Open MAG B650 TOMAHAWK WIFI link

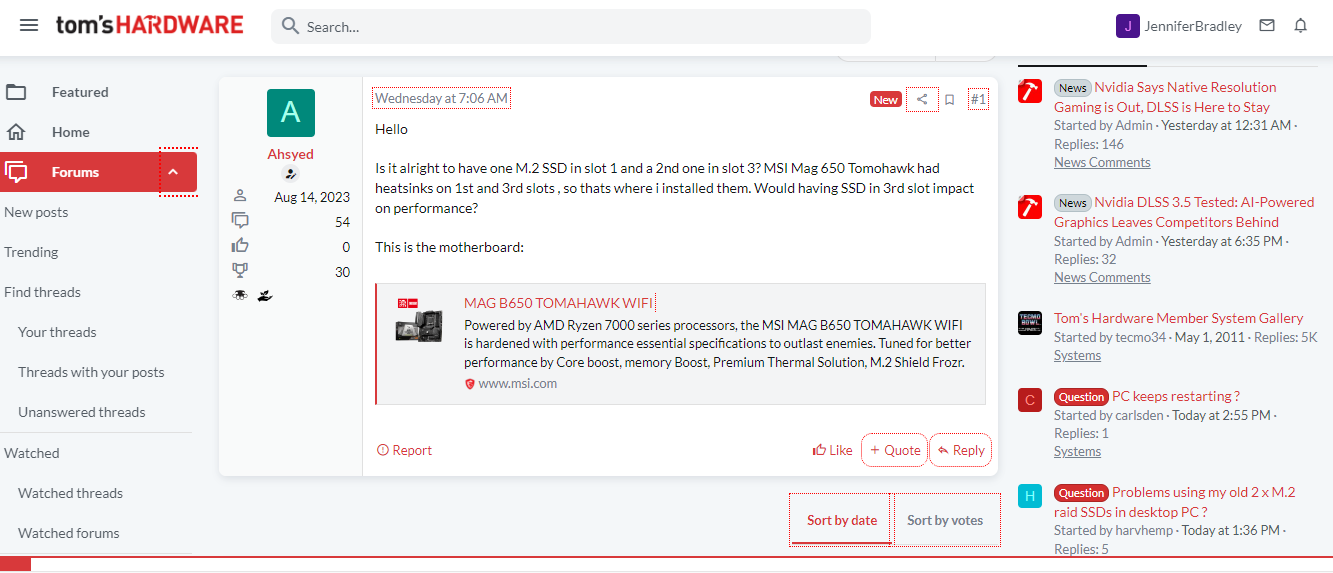click(558, 302)
